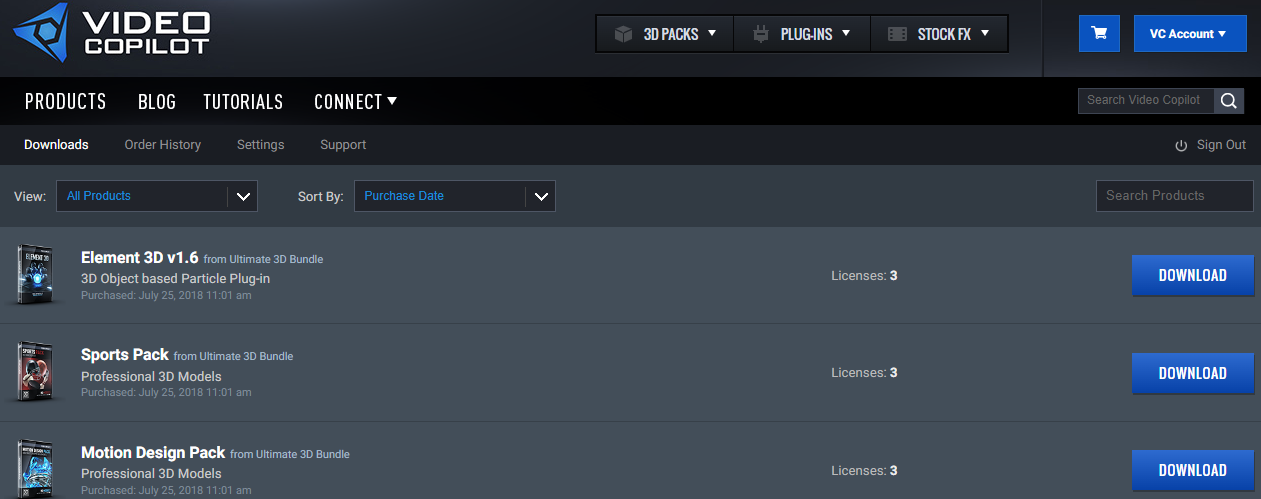The width and height of the screenshot is (1261, 499).
Task: Open the Sort By Purchase Date dropdown
Action: tap(455, 196)
